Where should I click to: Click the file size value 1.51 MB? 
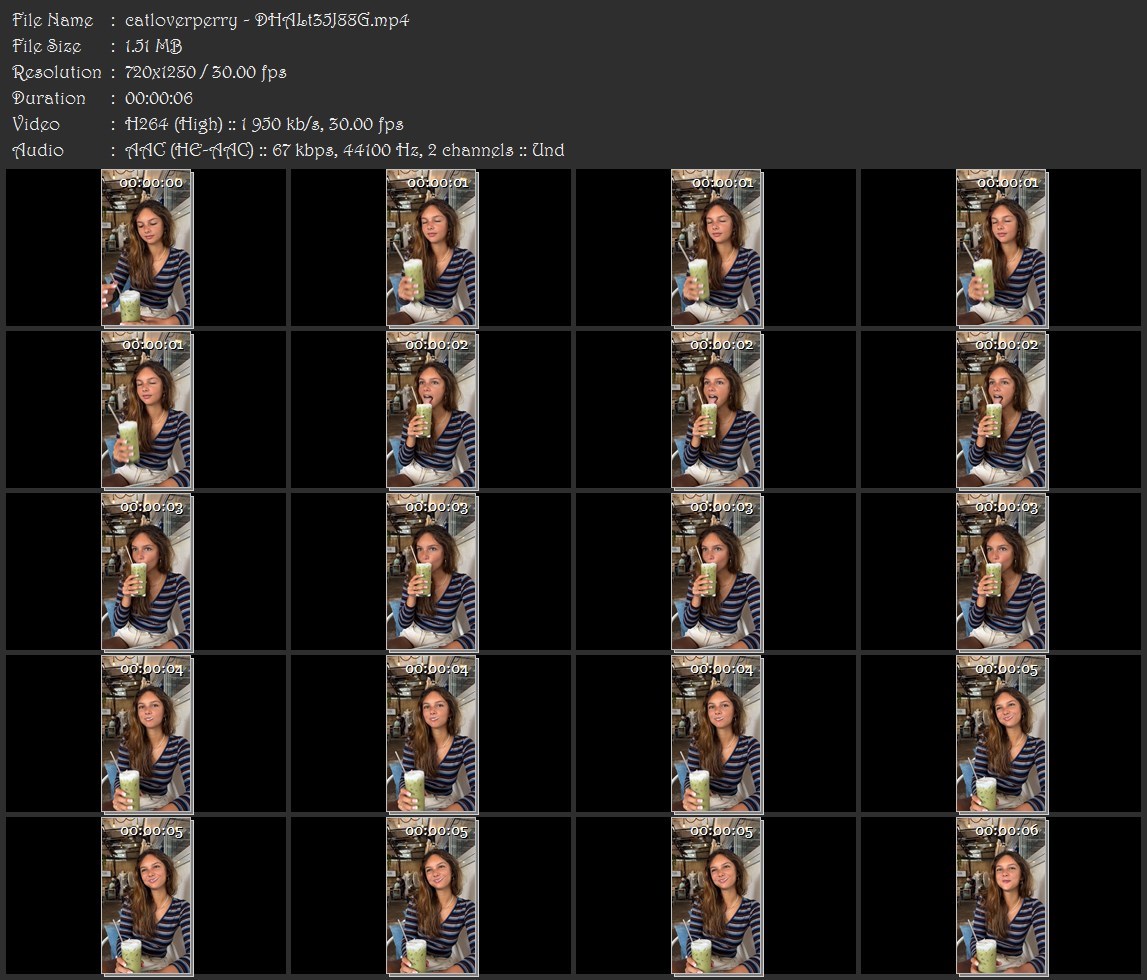[x=154, y=46]
